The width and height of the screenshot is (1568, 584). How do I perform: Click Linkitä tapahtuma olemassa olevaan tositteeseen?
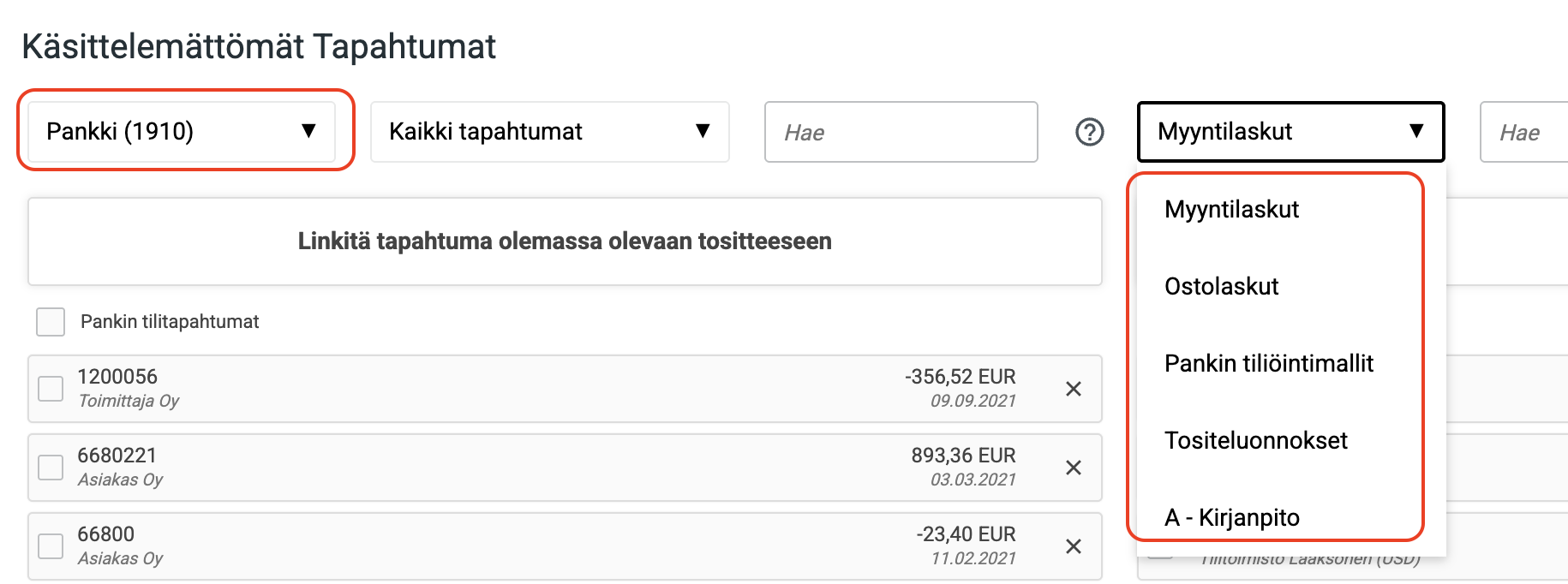tap(565, 241)
